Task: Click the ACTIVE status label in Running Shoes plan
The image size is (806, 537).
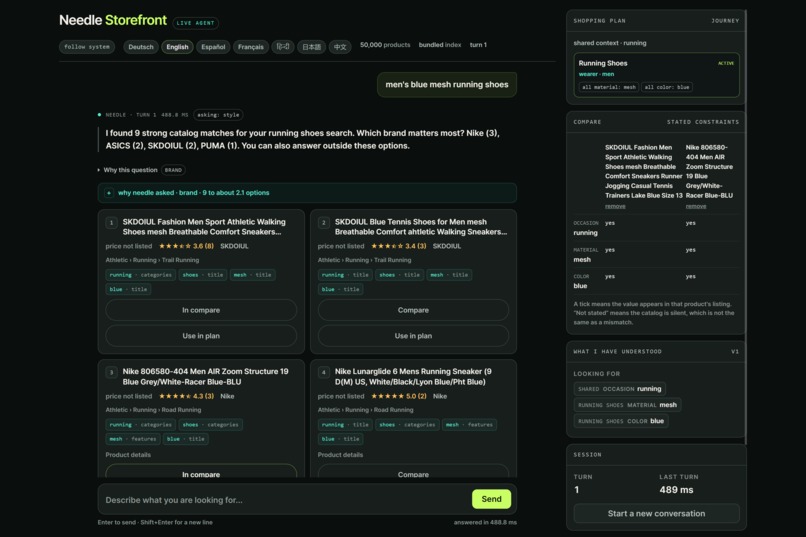Action: (726, 63)
